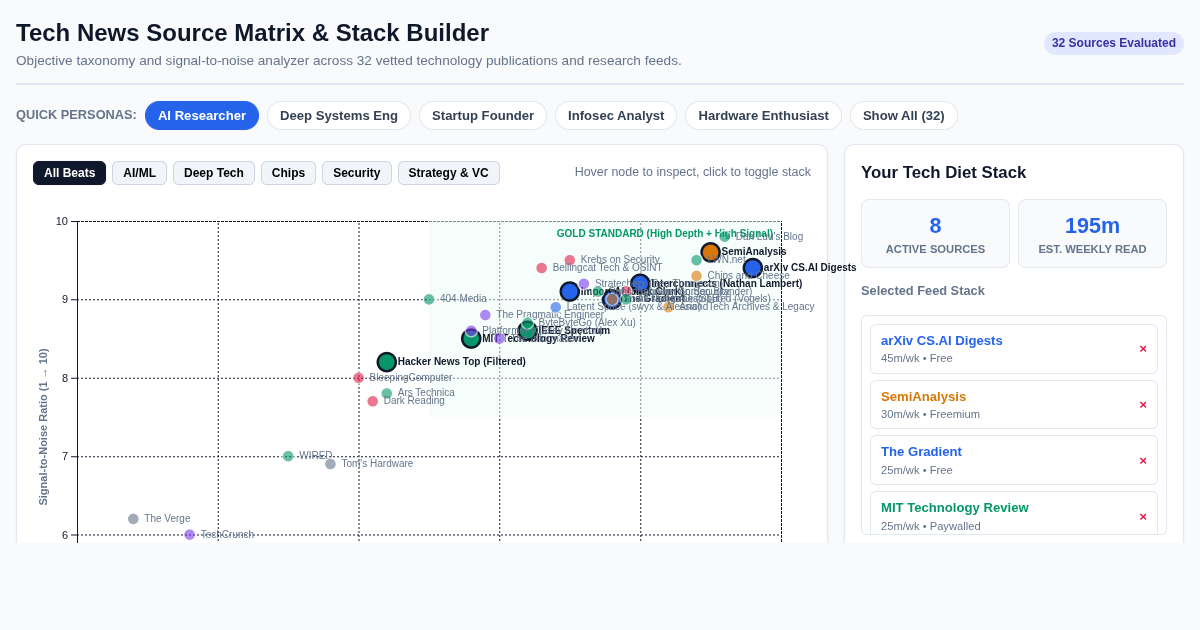This screenshot has width=1200, height=630.
Task: Toggle the Dan Luu's Blog node
Action: pyautogui.click(x=725, y=237)
